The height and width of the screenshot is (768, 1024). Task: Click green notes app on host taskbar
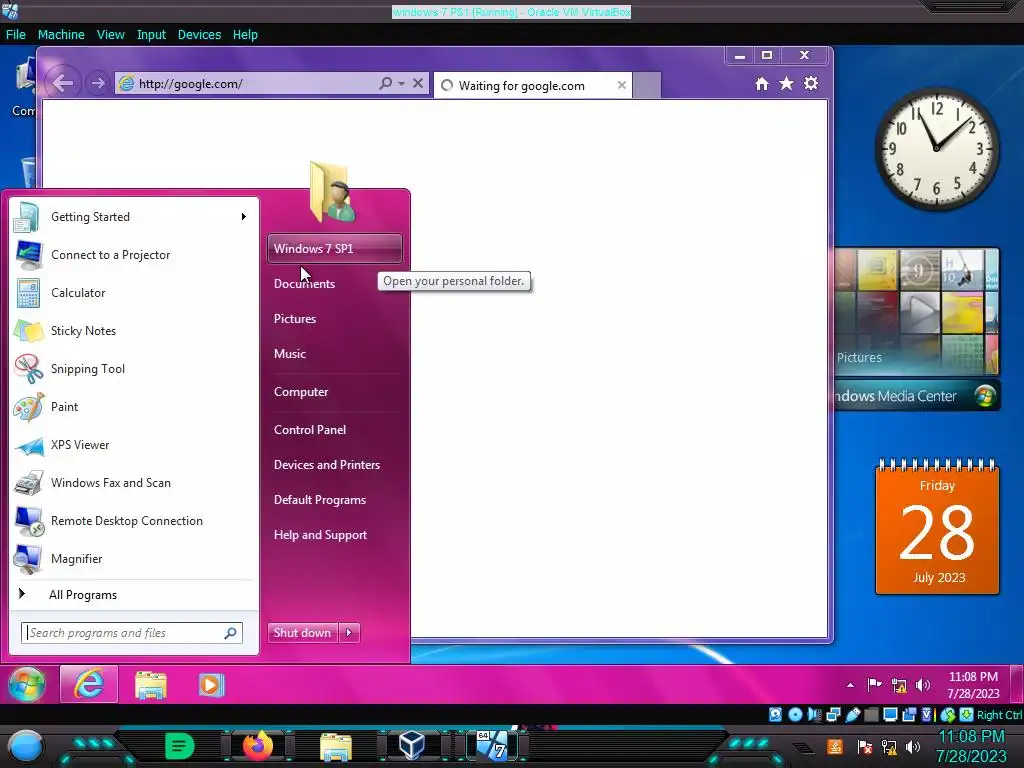[x=180, y=745]
